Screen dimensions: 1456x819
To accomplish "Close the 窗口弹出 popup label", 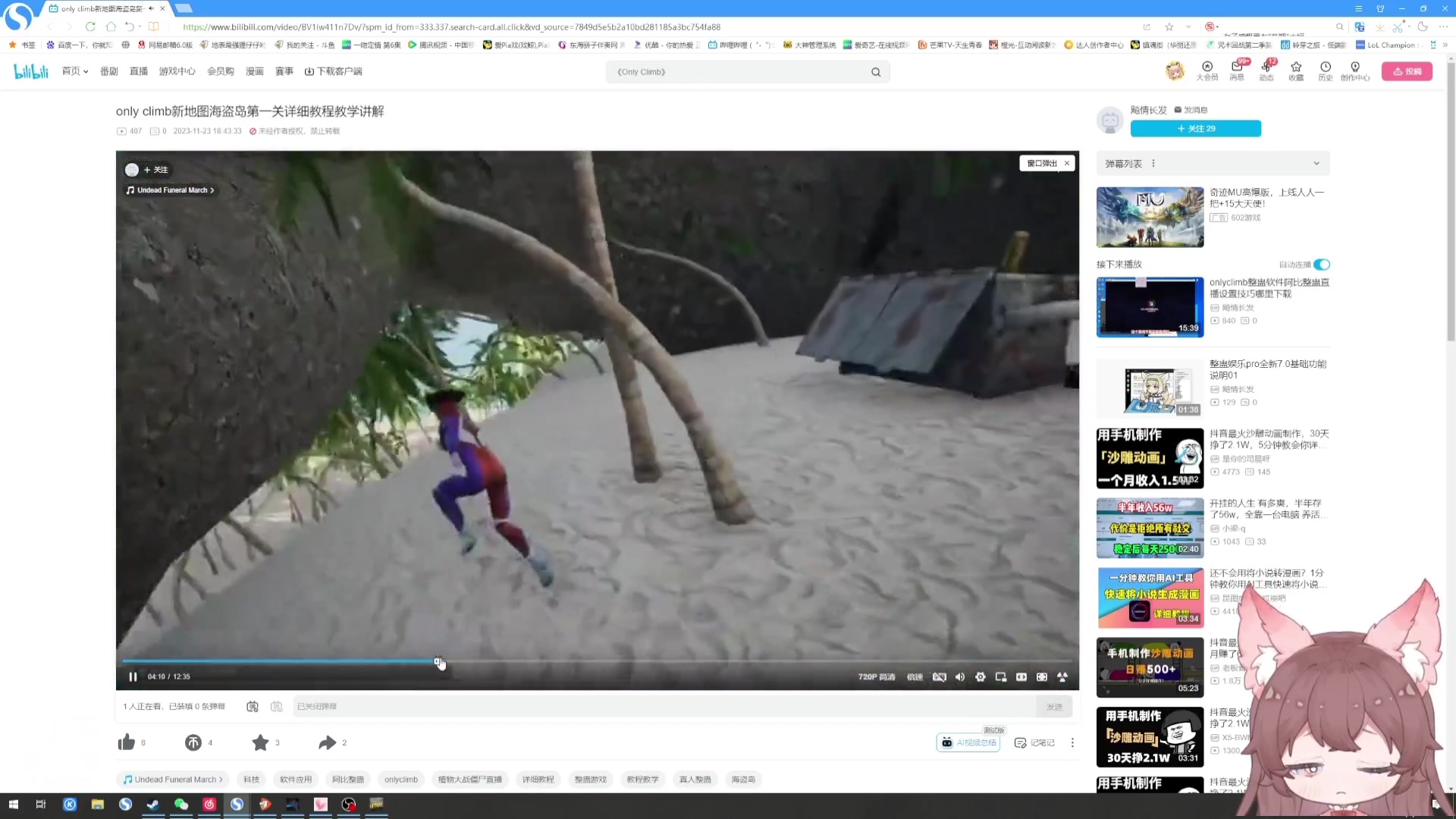I will pyautogui.click(x=1067, y=163).
